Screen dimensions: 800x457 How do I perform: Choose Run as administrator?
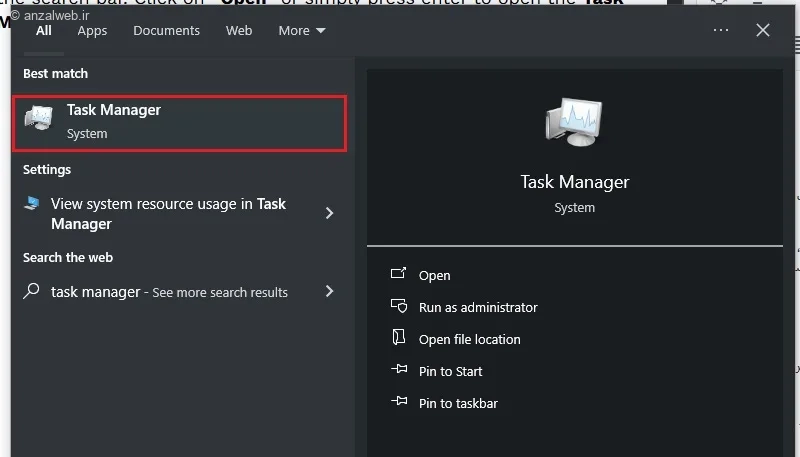[478, 308]
